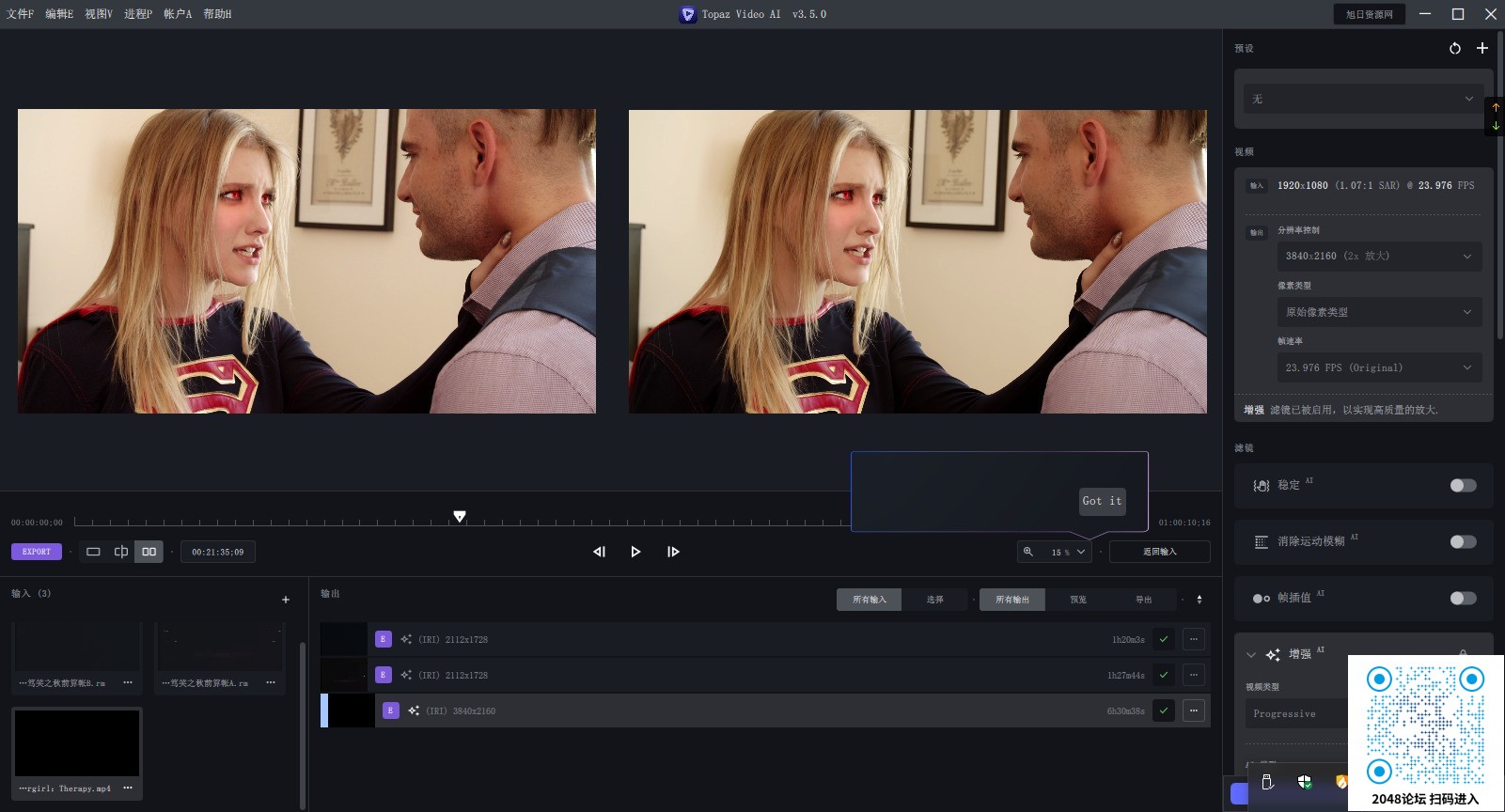Screen dimensions: 1505x812
Task: Click the 旭日资源网 button in title bar
Action: [x=1369, y=14]
